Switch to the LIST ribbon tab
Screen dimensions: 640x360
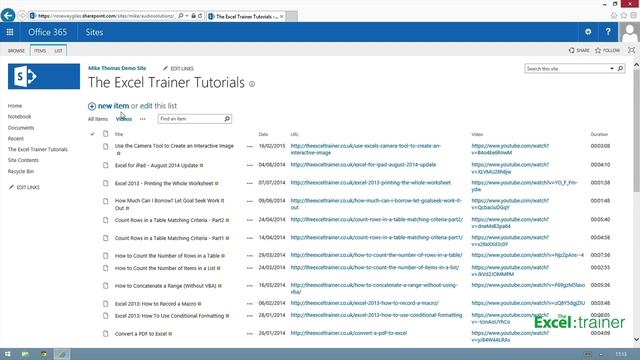point(58,51)
